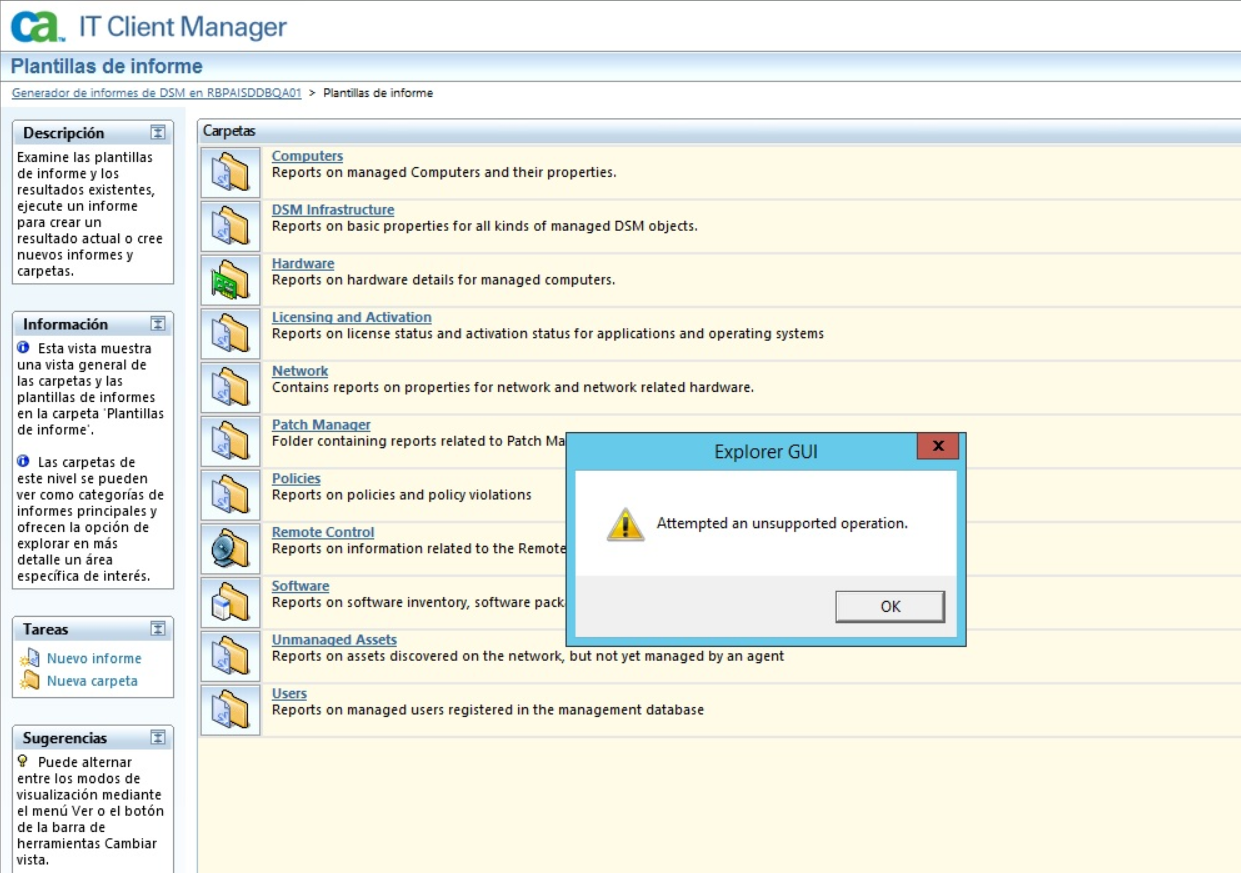
Task: Open the Software folder icon
Action: 230,599
